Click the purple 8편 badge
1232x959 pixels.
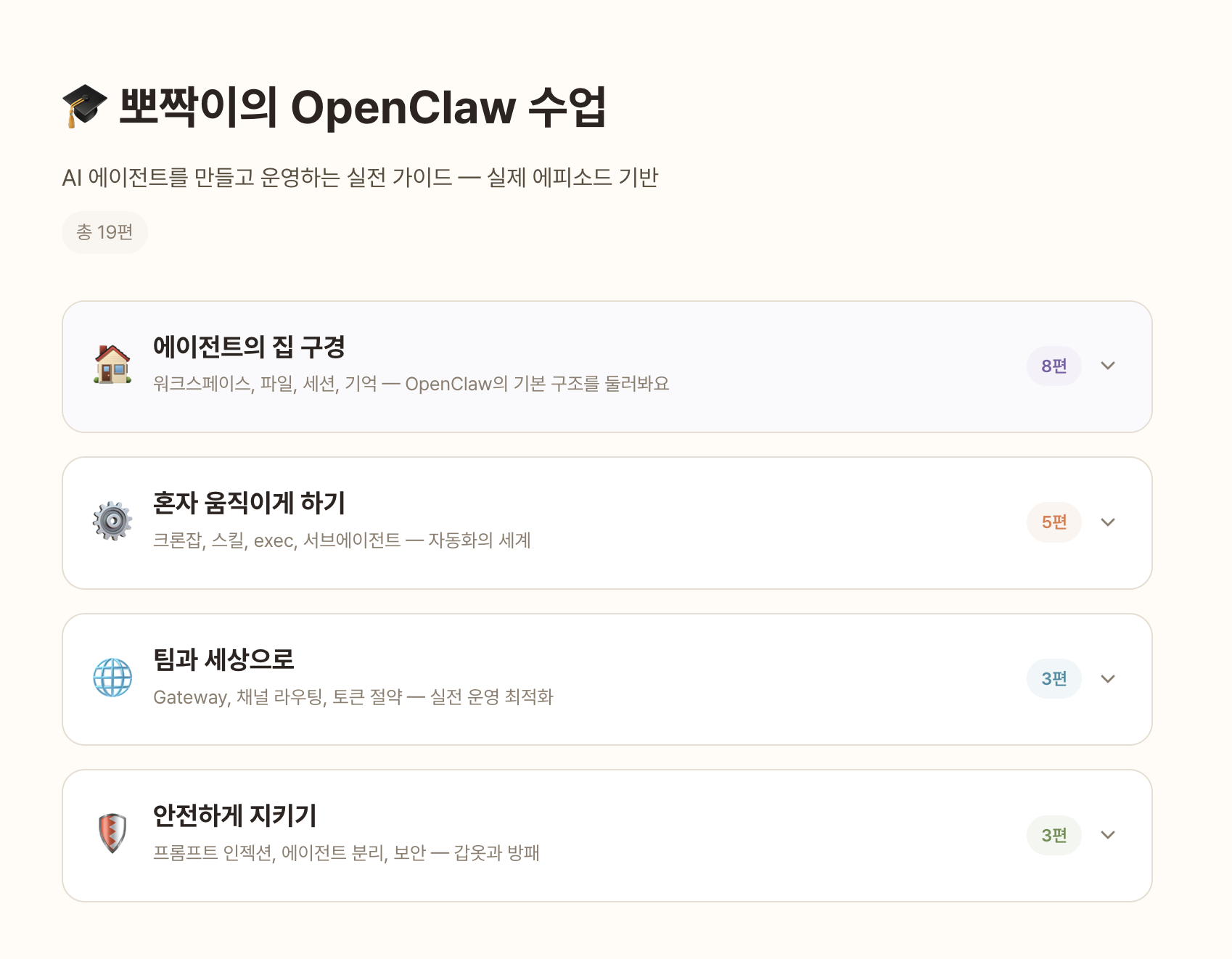[x=1053, y=366]
